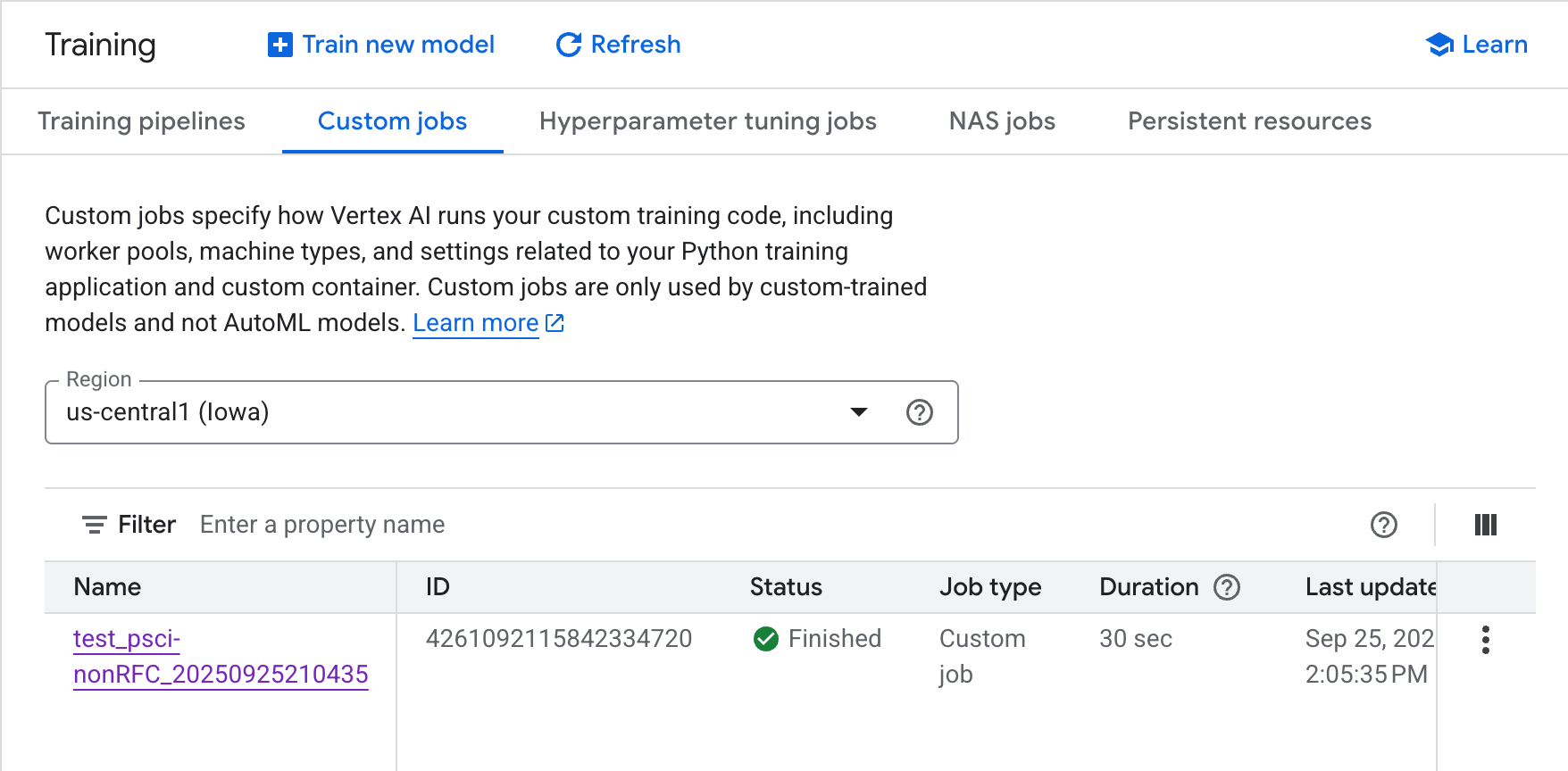Screen dimensions: 1568x771
Task: Click the Train new model plus icon
Action: 279,45
